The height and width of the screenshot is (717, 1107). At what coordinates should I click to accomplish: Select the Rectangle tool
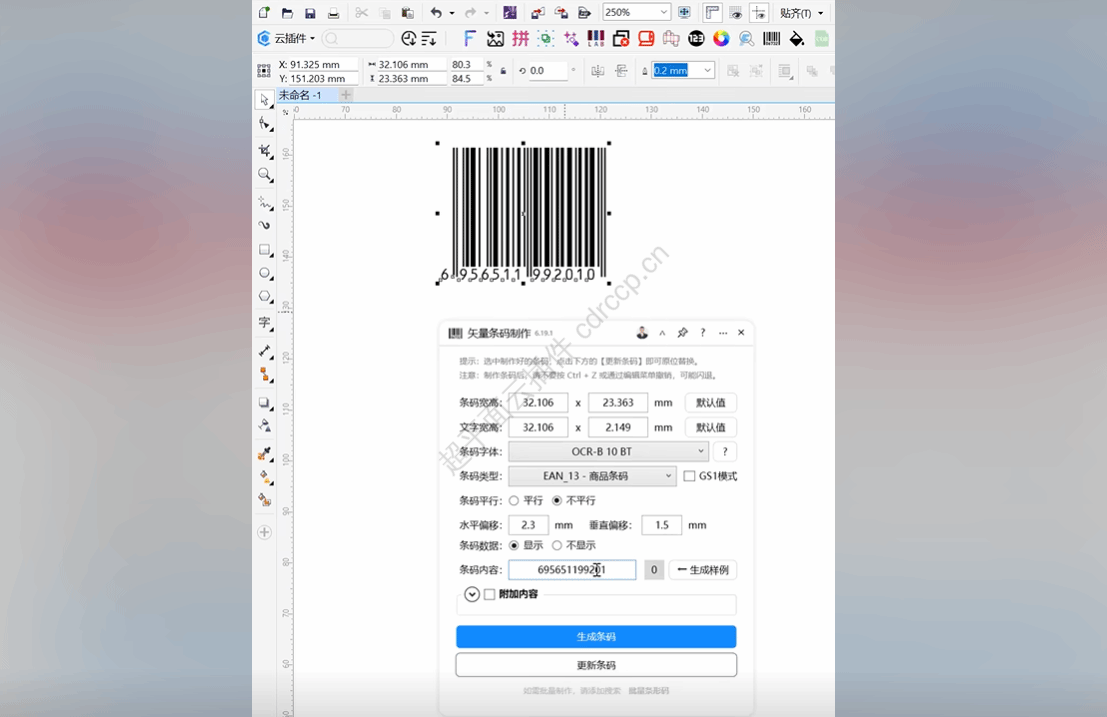pyautogui.click(x=265, y=250)
